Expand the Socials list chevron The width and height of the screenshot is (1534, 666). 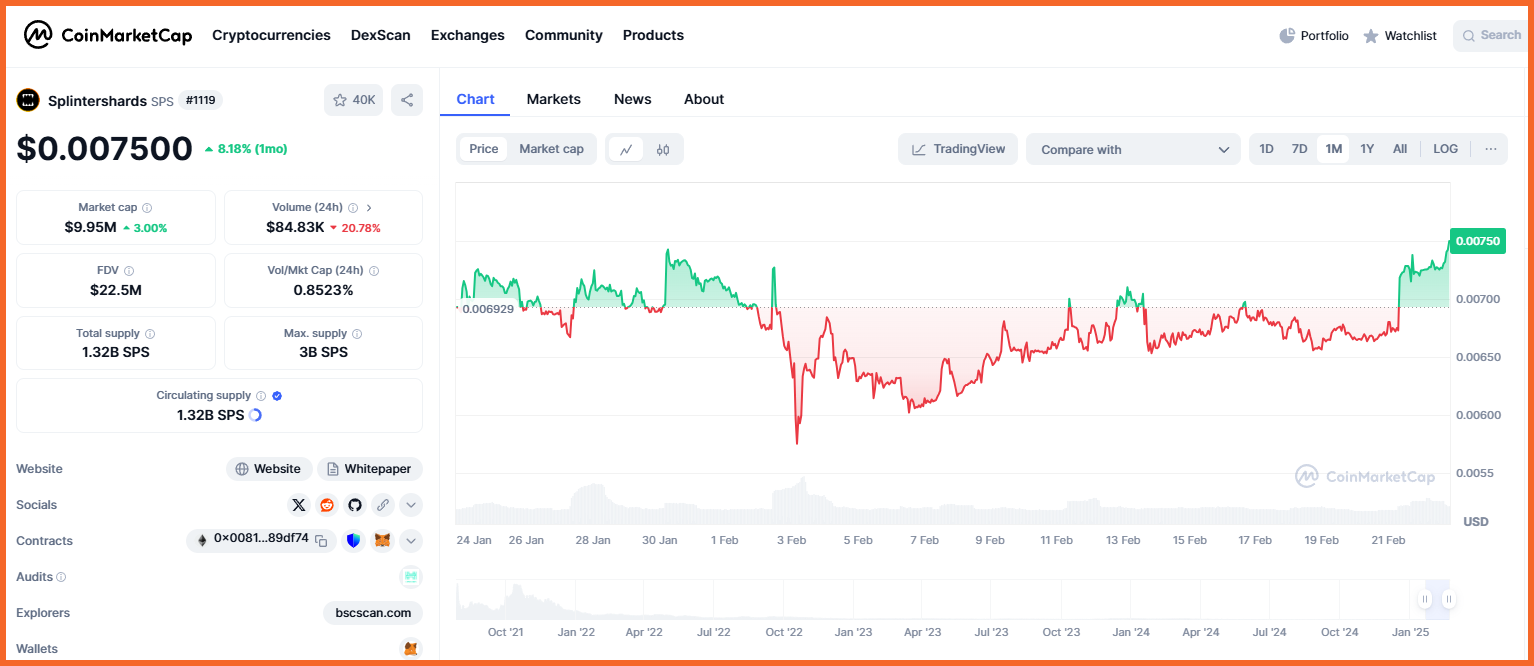click(x=411, y=505)
